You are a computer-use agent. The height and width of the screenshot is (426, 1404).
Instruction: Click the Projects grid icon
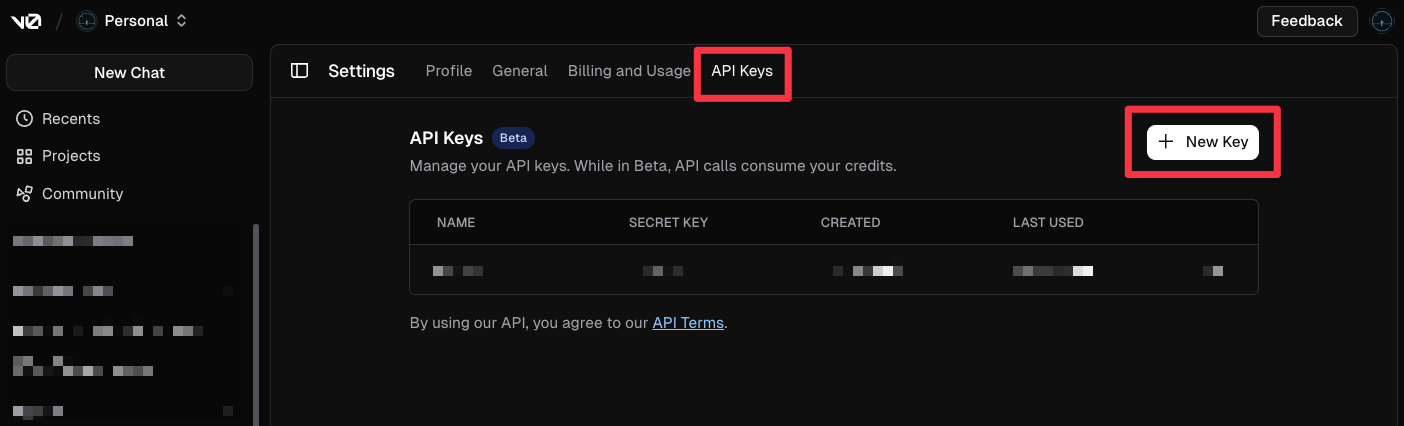[x=25, y=156]
